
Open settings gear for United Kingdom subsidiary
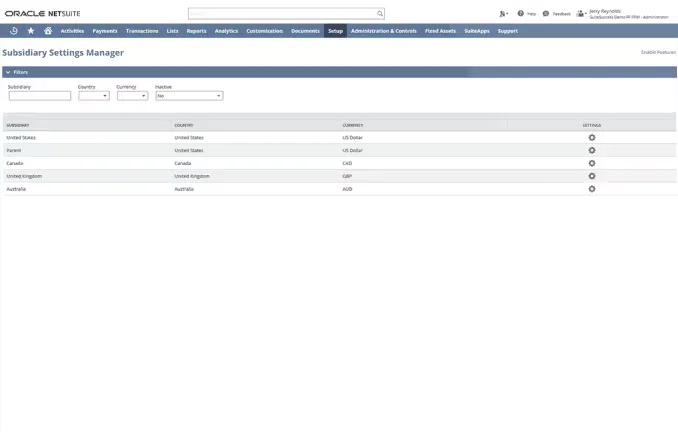coord(592,176)
